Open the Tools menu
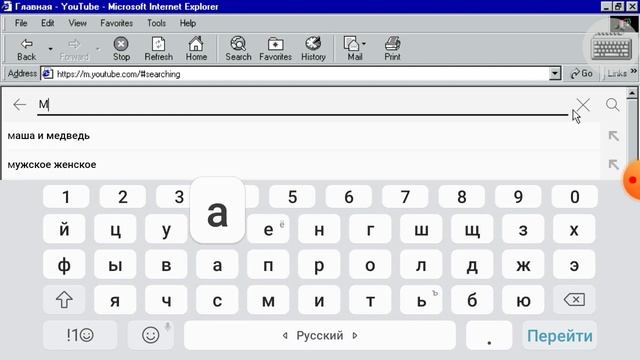Screen dimensions: 640x360 click(x=156, y=23)
